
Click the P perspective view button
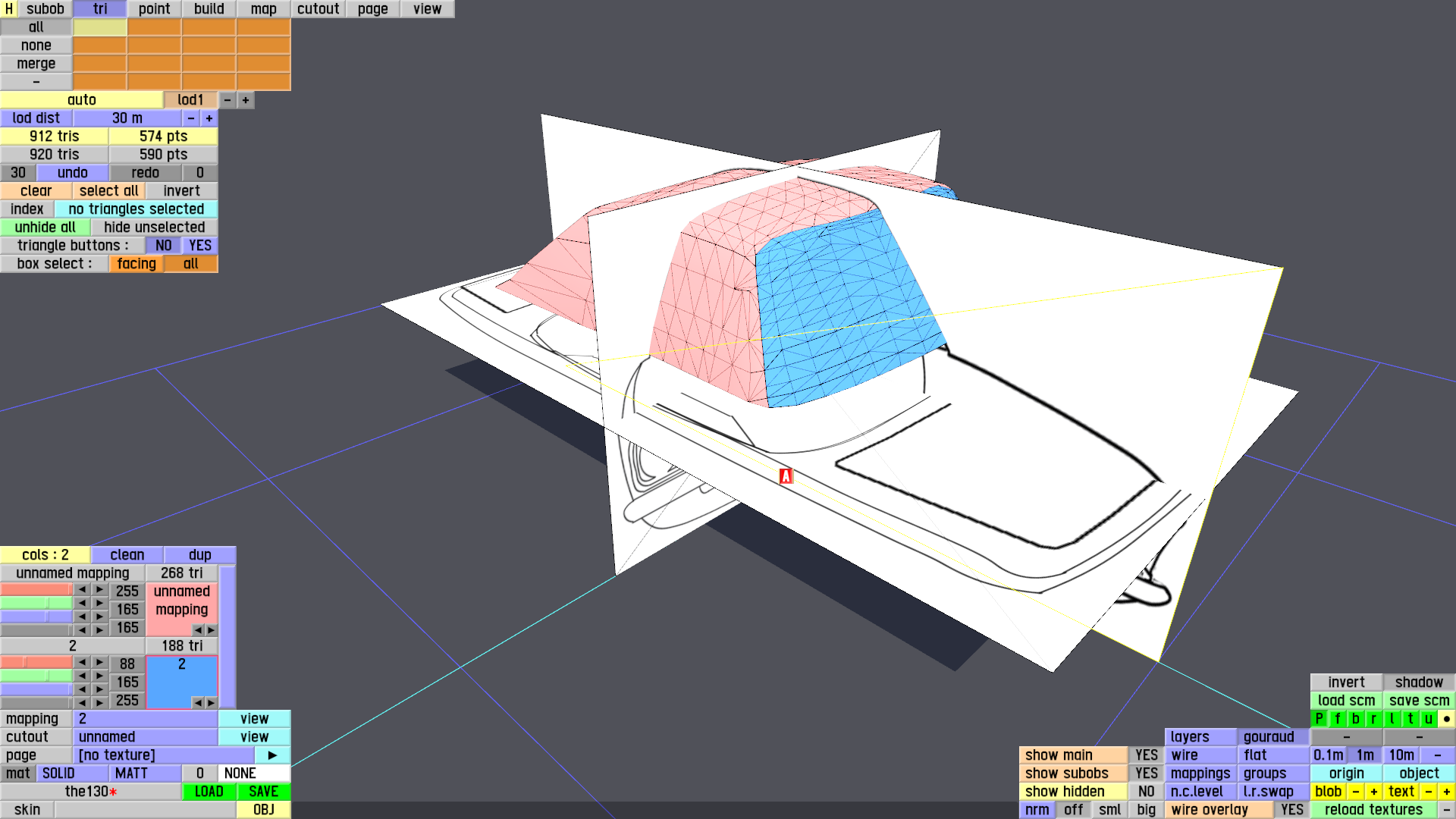(x=1319, y=719)
